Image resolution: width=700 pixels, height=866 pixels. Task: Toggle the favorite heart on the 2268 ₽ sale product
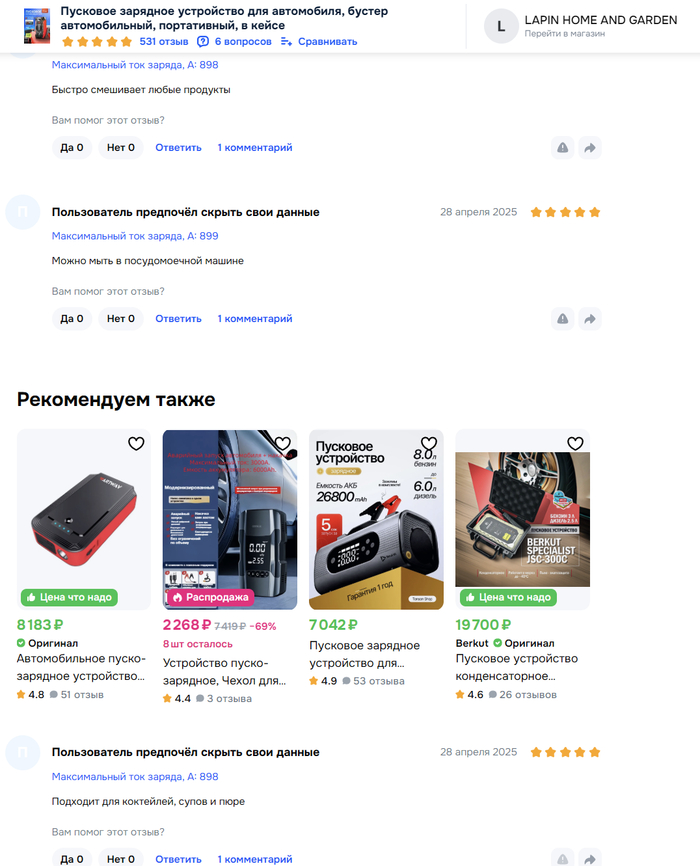pyautogui.click(x=282, y=443)
